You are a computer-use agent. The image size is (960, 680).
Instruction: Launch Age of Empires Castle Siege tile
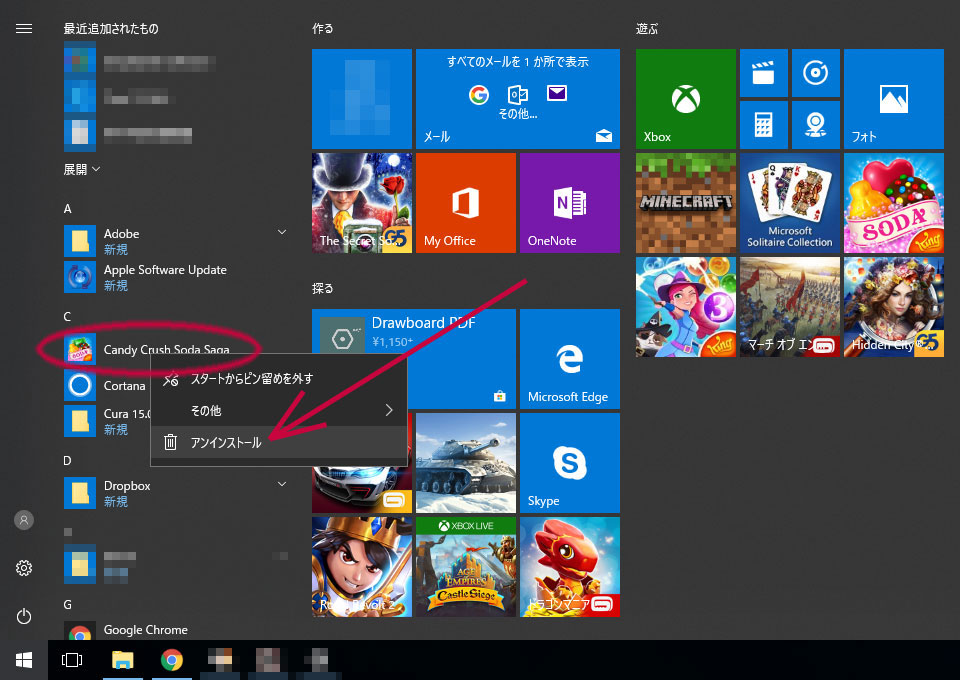(x=466, y=567)
